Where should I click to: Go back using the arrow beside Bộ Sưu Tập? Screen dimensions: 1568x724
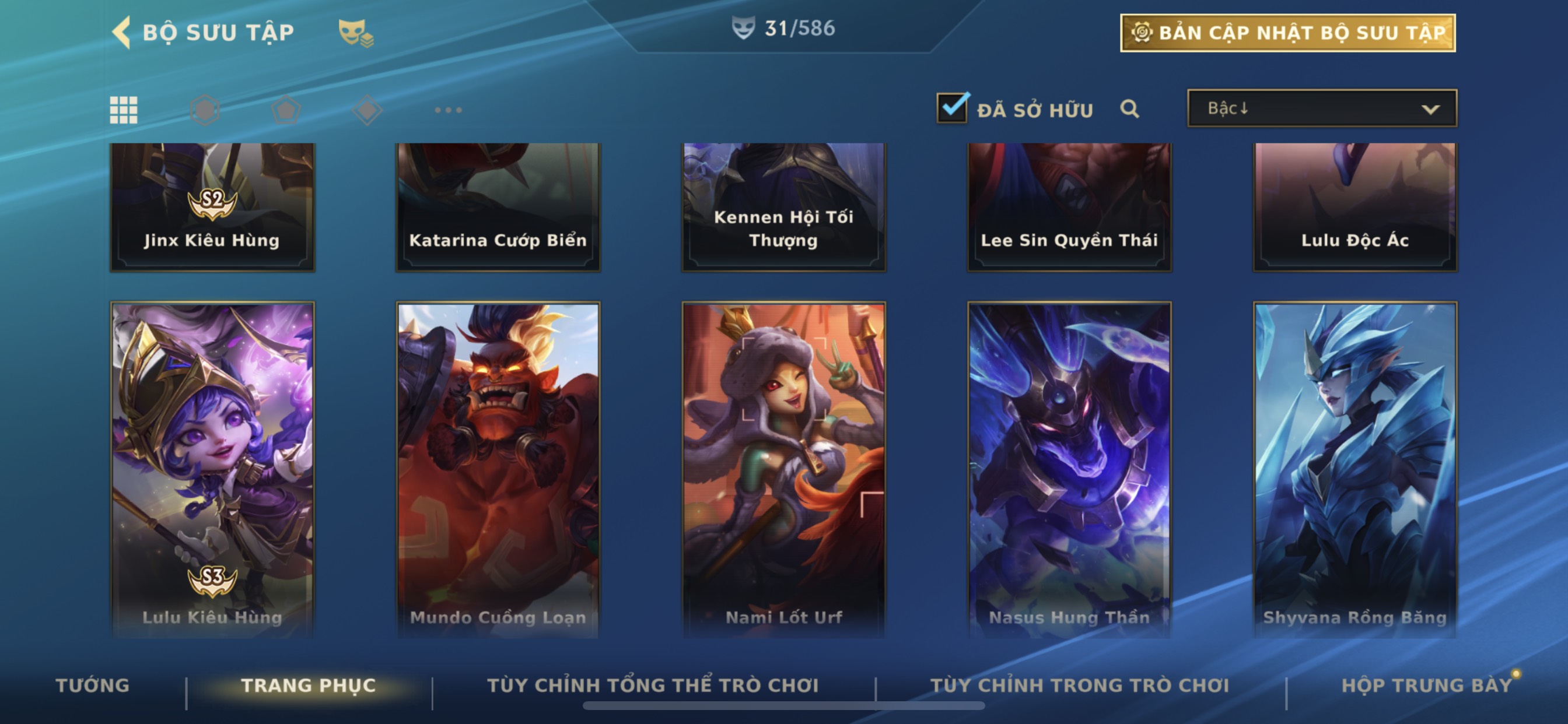pyautogui.click(x=122, y=31)
